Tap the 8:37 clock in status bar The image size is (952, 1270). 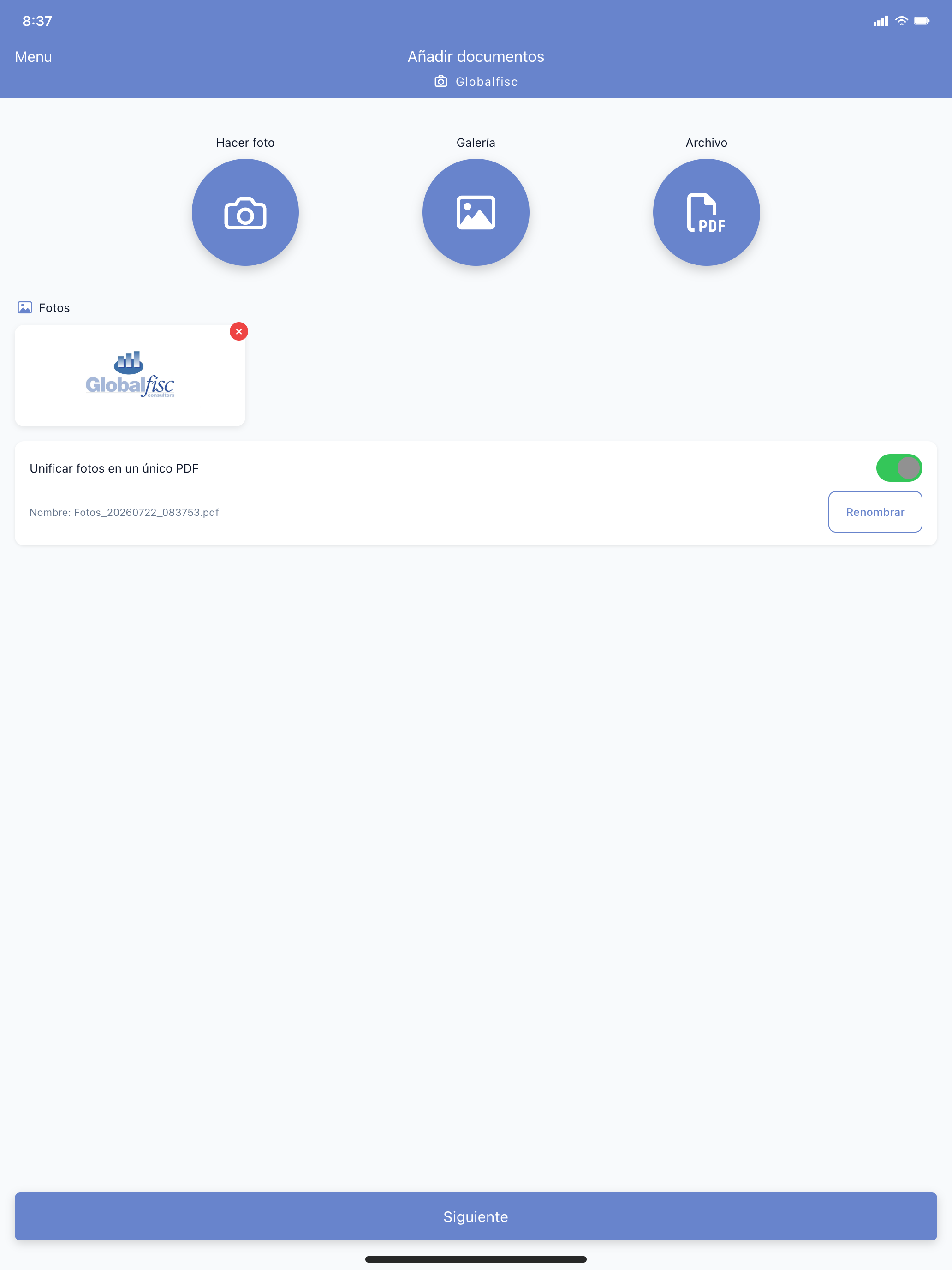click(37, 21)
